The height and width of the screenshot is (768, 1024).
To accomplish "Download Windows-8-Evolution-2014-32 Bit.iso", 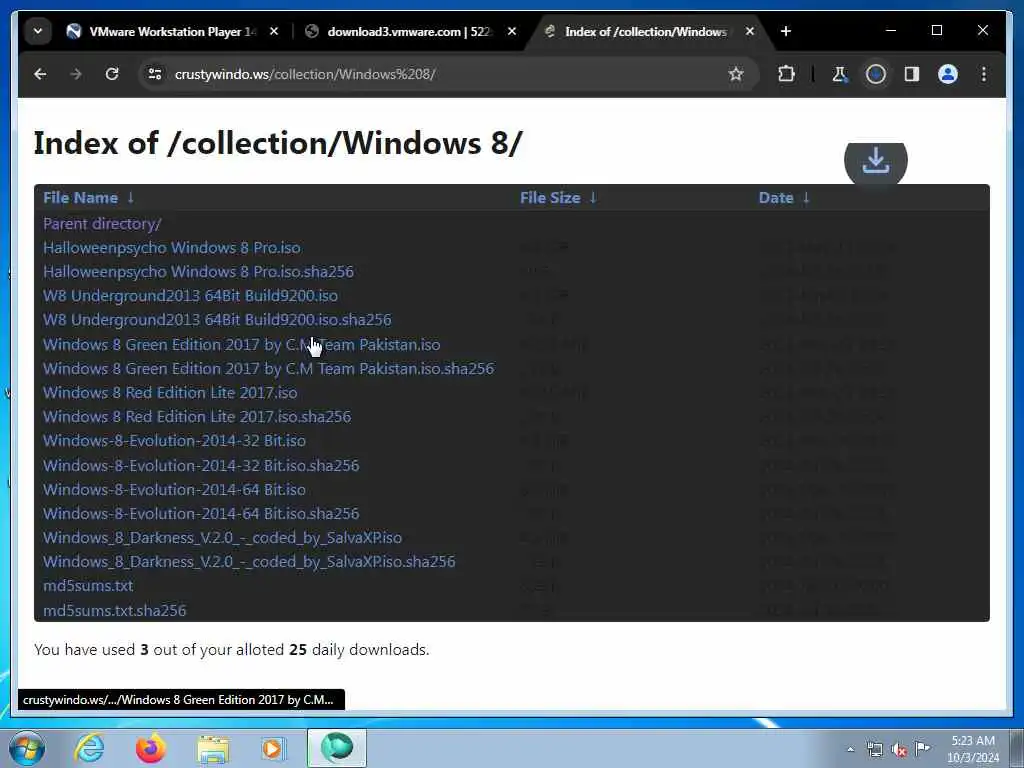I will (174, 441).
